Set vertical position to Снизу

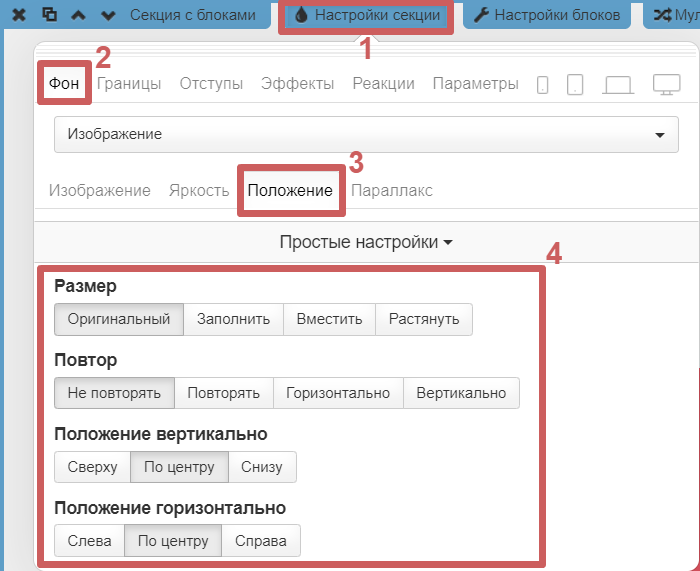262,467
